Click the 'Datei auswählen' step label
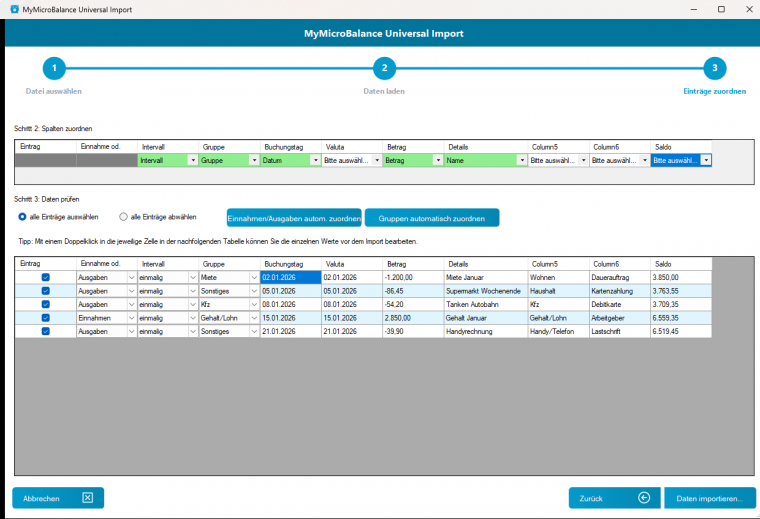 click(54, 91)
